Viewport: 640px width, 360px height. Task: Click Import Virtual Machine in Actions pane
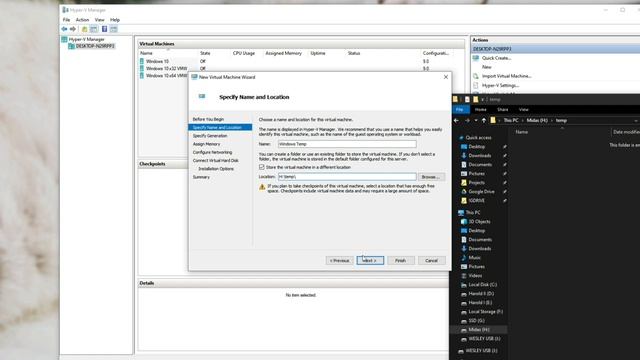click(x=506, y=76)
